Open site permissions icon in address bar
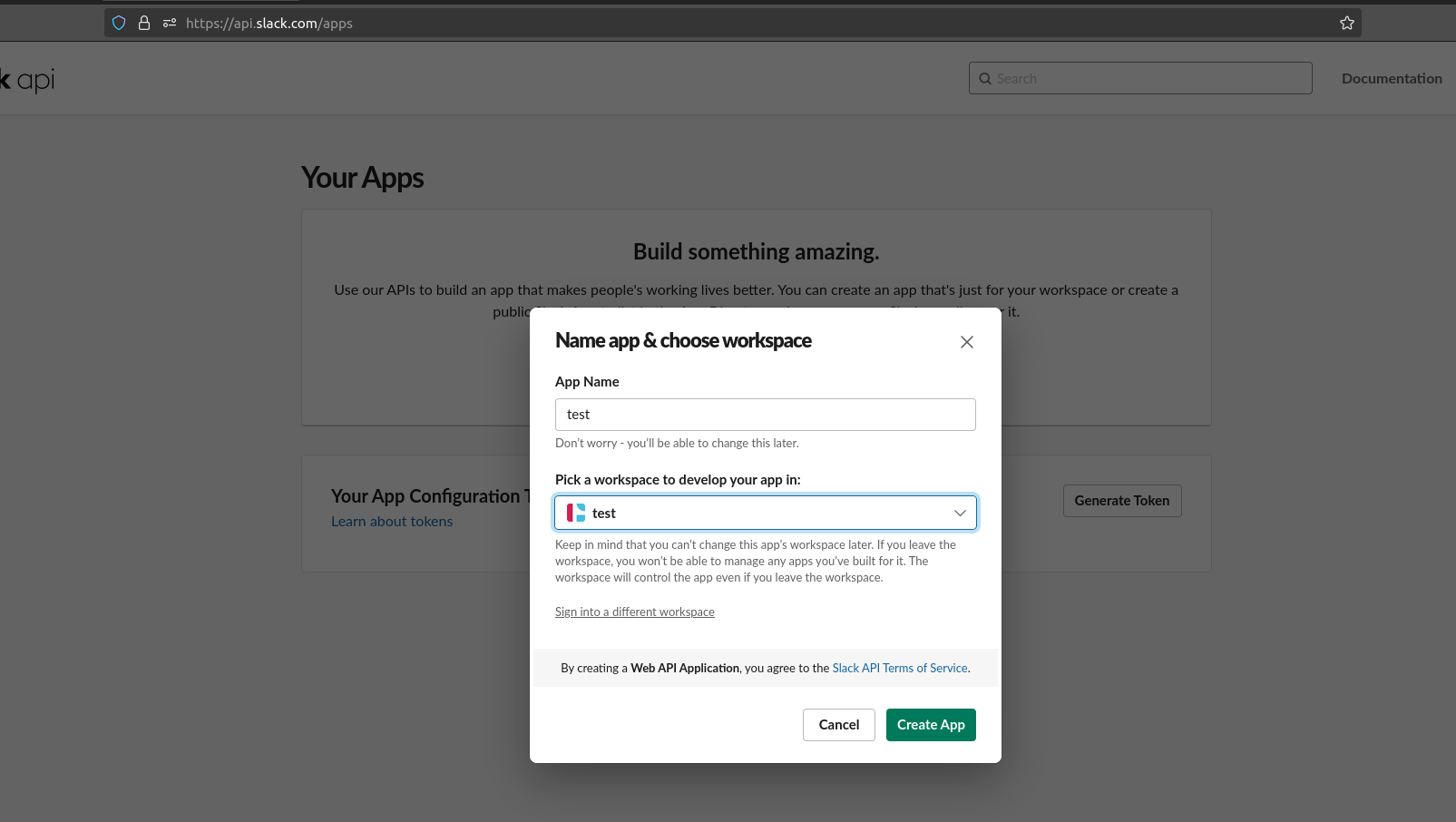This screenshot has width=1456, height=822. pos(170,23)
